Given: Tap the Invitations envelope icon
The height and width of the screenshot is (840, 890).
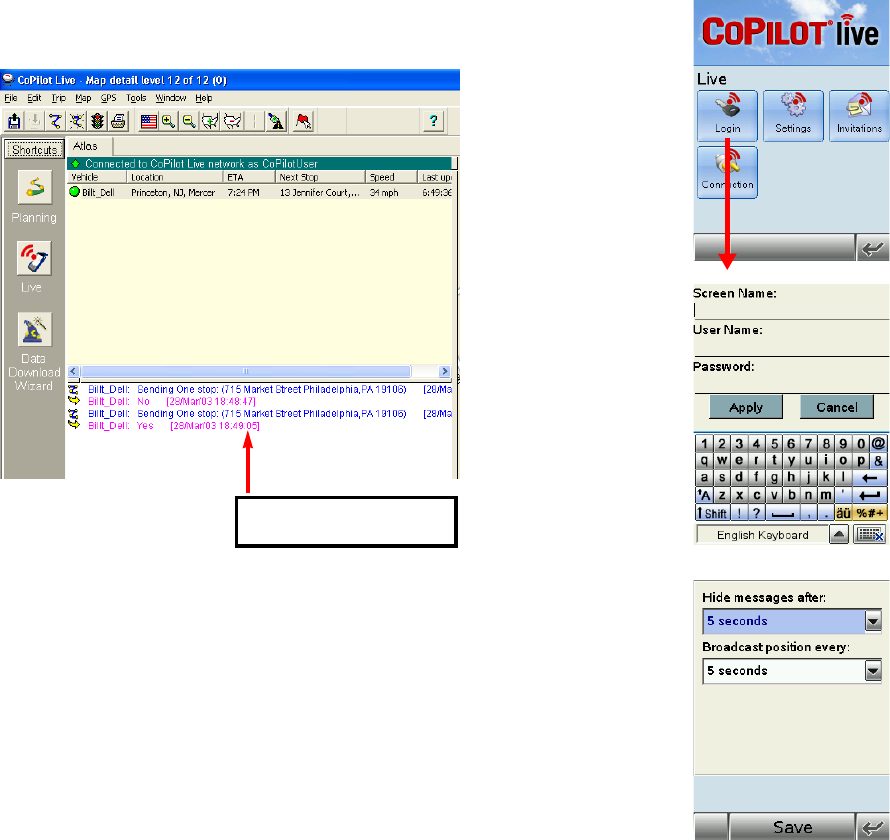Looking at the screenshot, I should pos(859,115).
